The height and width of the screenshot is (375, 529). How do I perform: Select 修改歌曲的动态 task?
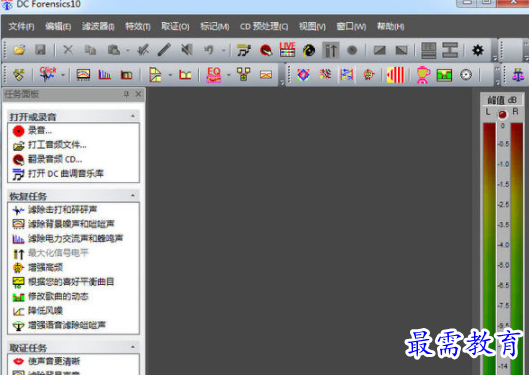point(50,296)
